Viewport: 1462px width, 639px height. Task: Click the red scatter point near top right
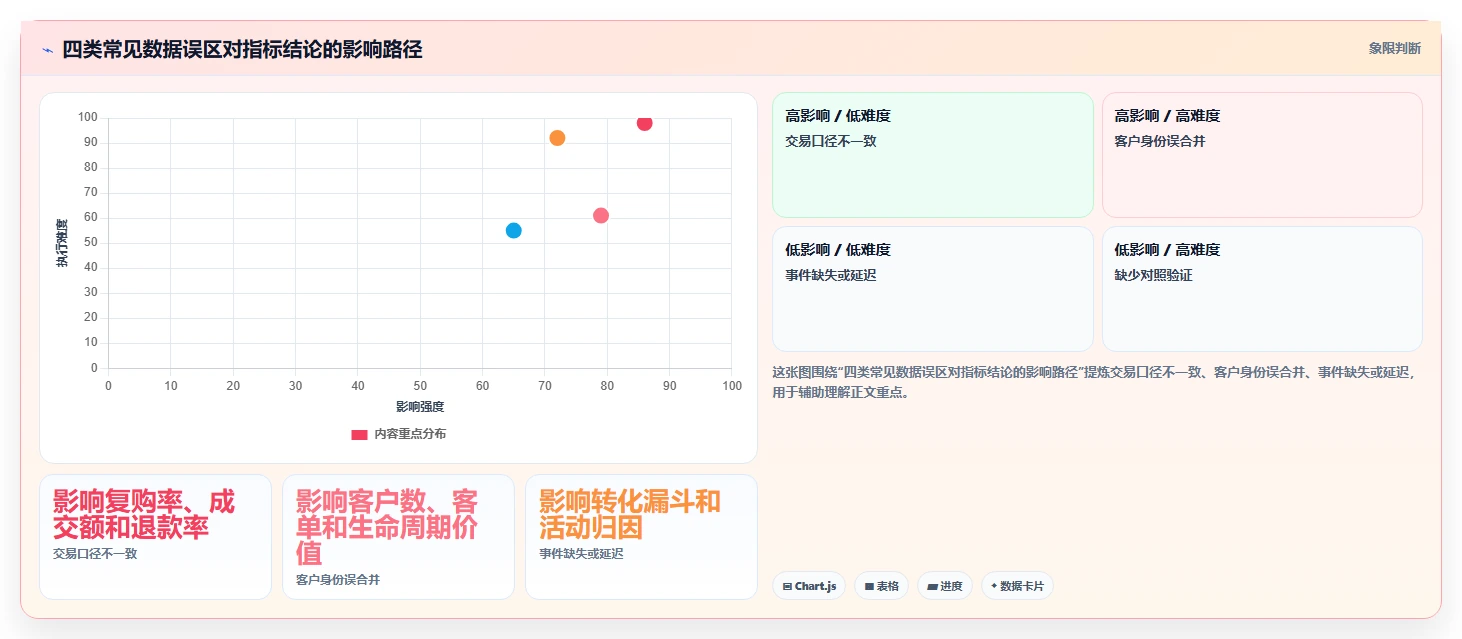point(644,123)
